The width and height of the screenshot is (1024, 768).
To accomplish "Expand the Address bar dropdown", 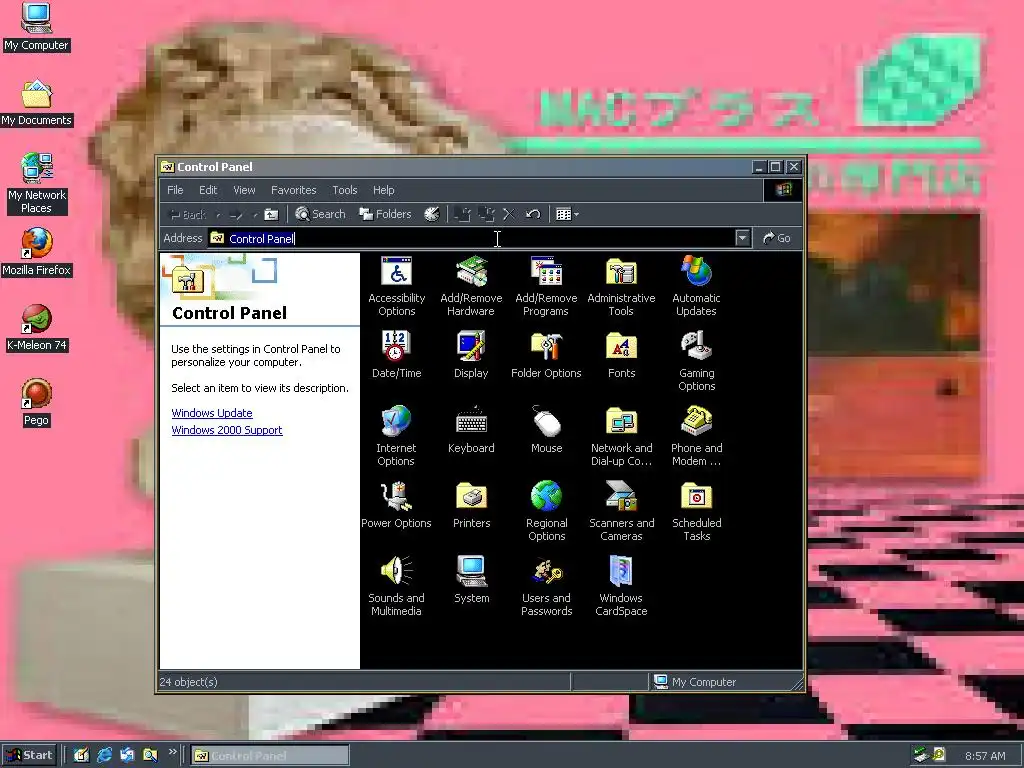I will (x=742, y=238).
